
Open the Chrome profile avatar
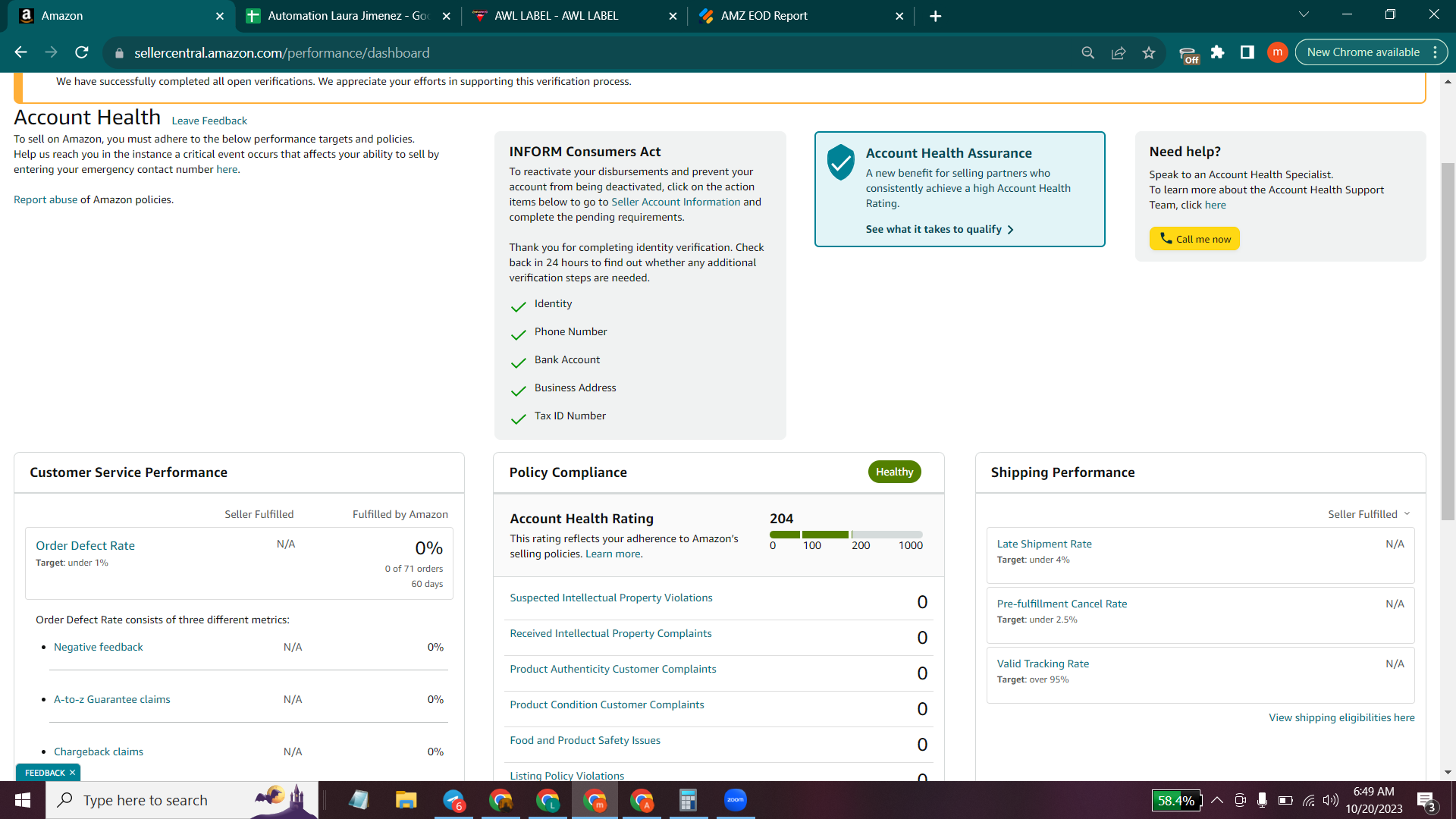1277,52
